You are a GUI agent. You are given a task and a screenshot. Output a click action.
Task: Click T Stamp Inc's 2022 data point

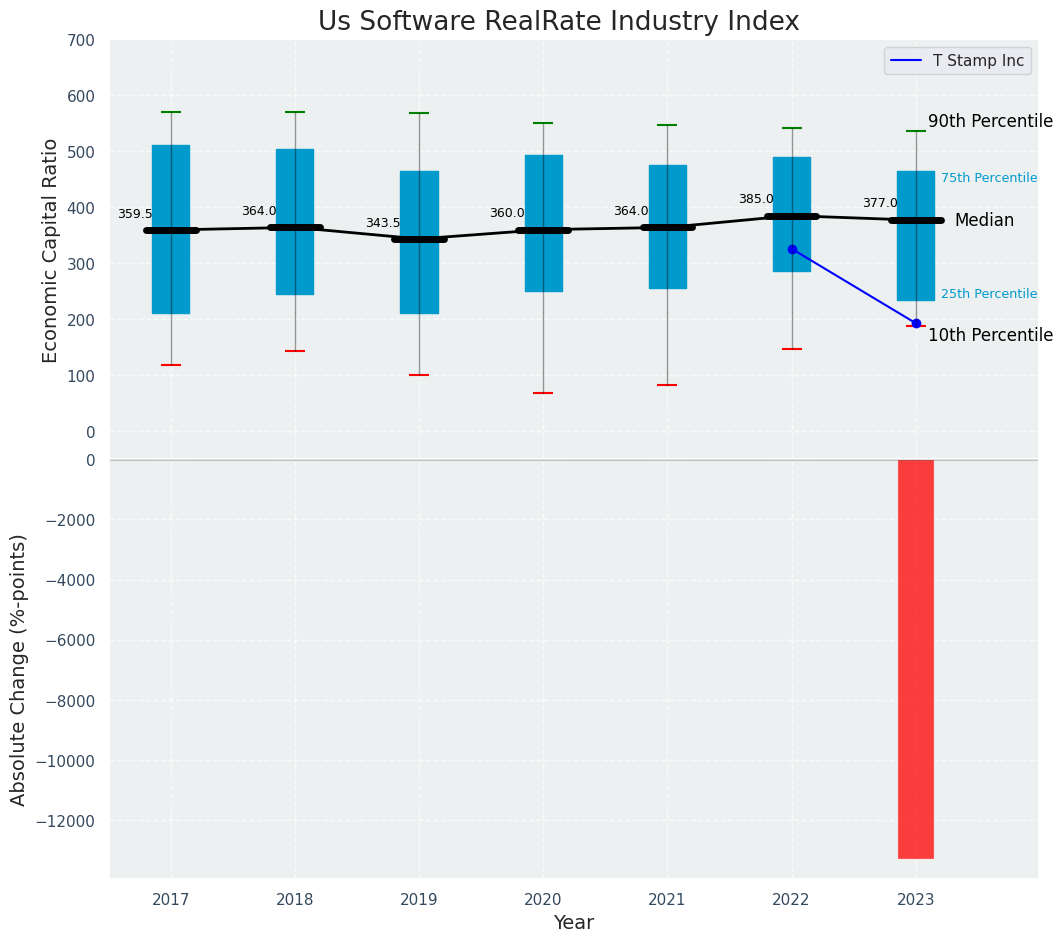click(x=792, y=249)
